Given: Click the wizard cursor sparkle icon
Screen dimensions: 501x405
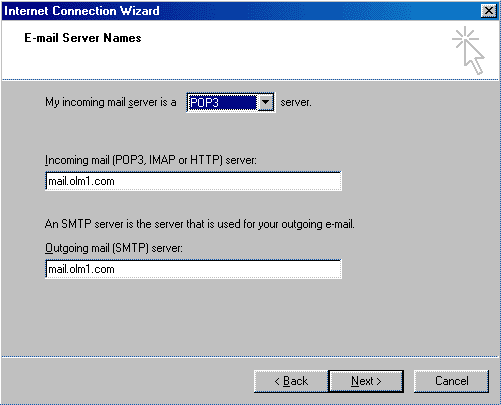Looking at the screenshot, I should pyautogui.click(x=468, y=50).
